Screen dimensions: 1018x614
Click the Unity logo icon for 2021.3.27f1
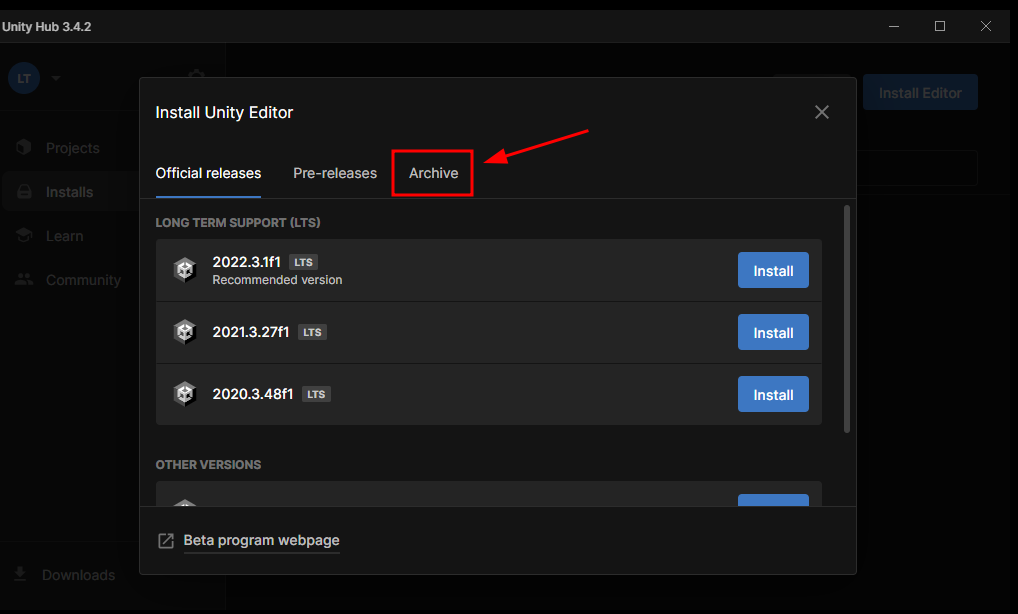[x=185, y=332]
